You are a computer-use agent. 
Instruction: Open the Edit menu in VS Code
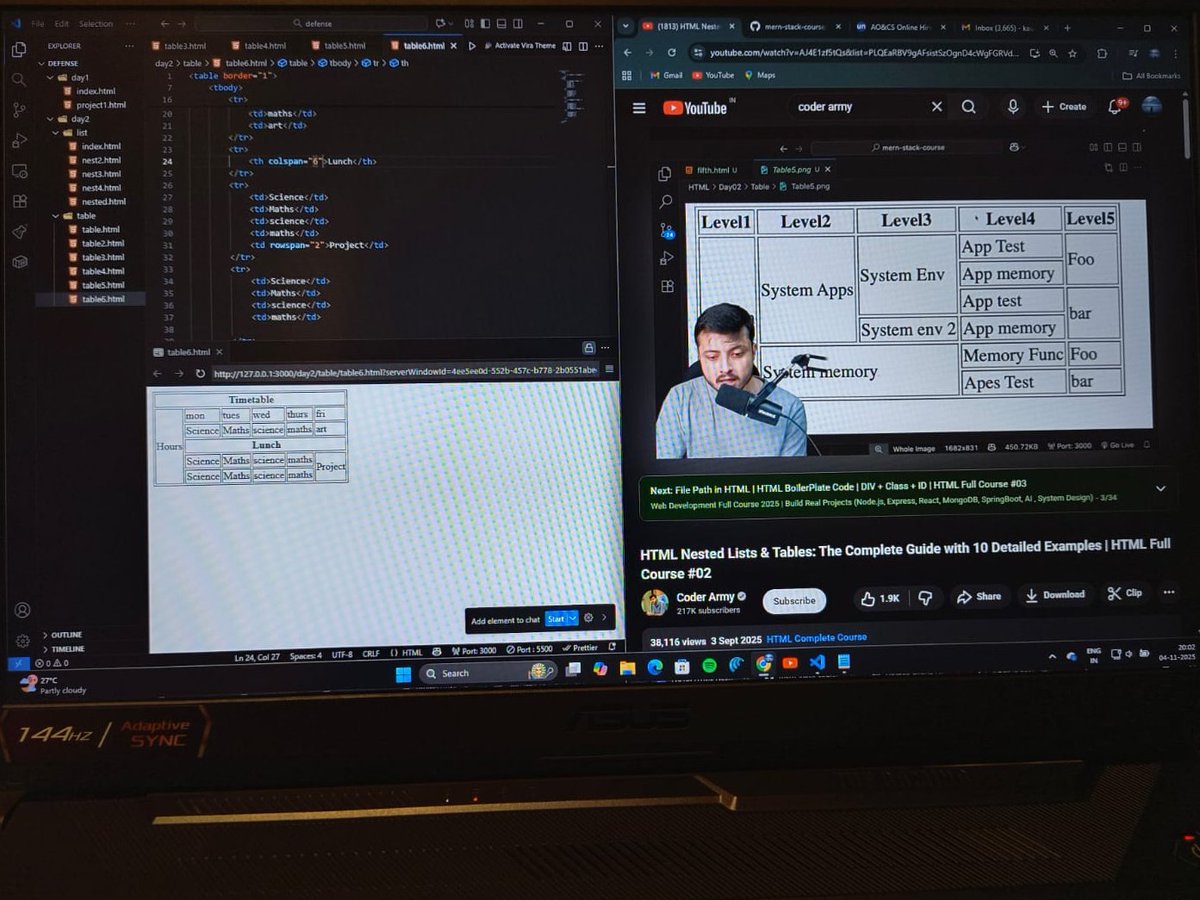[x=62, y=23]
